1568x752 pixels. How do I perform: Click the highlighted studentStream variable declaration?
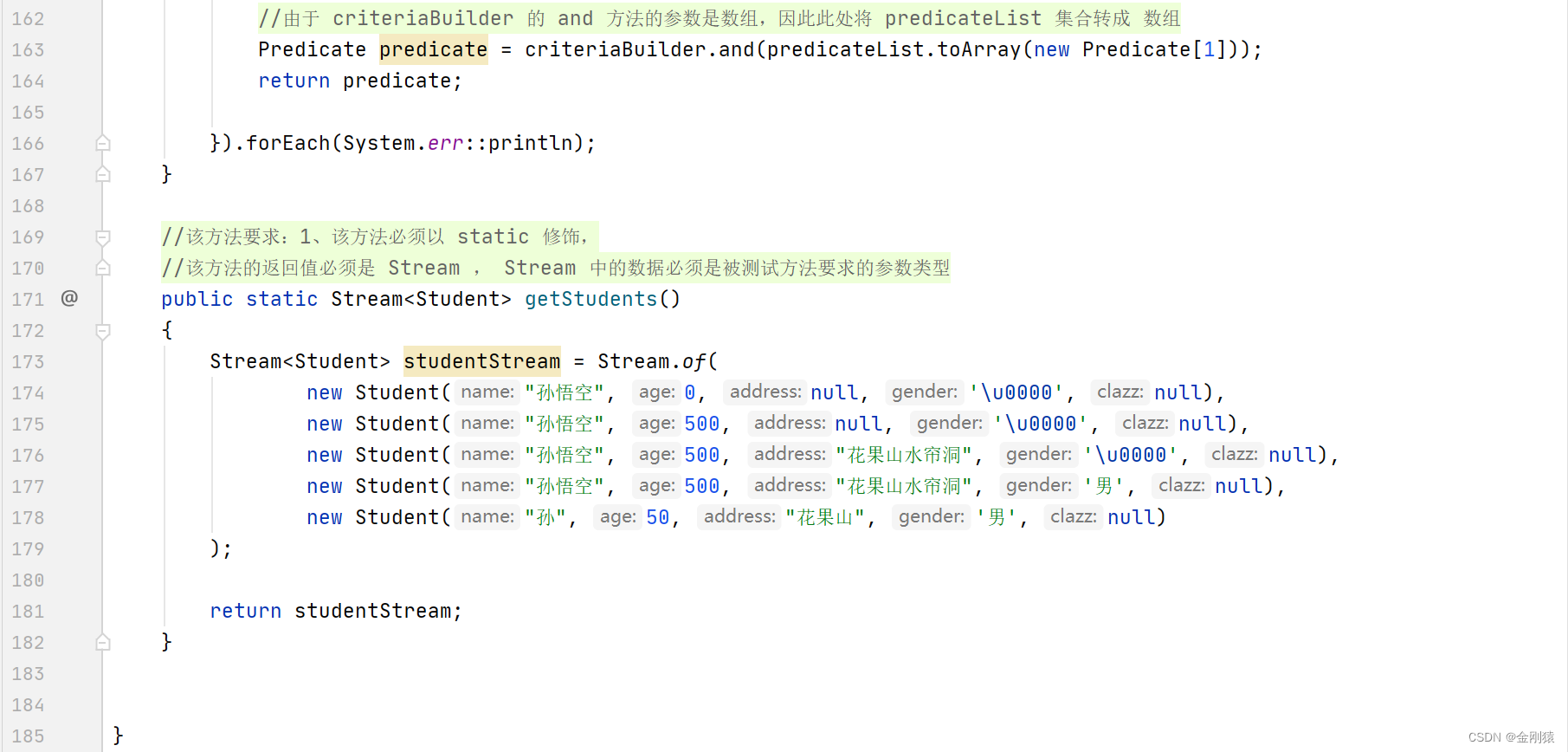(482, 361)
